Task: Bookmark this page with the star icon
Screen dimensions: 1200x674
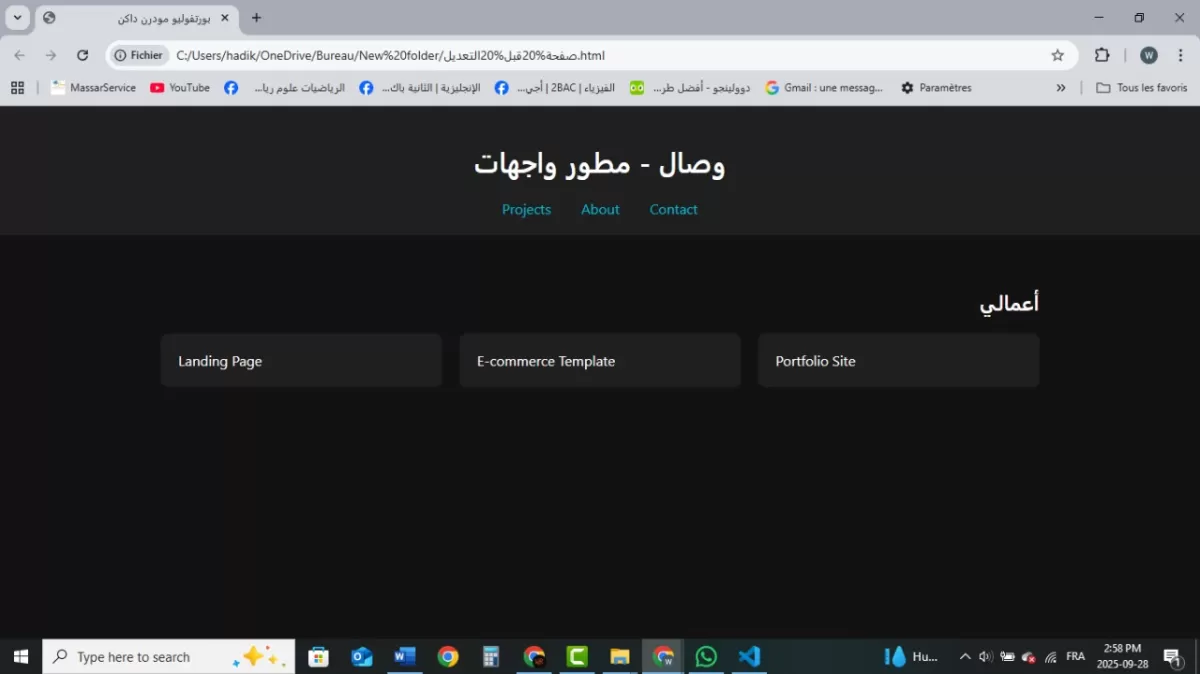Action: pyautogui.click(x=1057, y=56)
